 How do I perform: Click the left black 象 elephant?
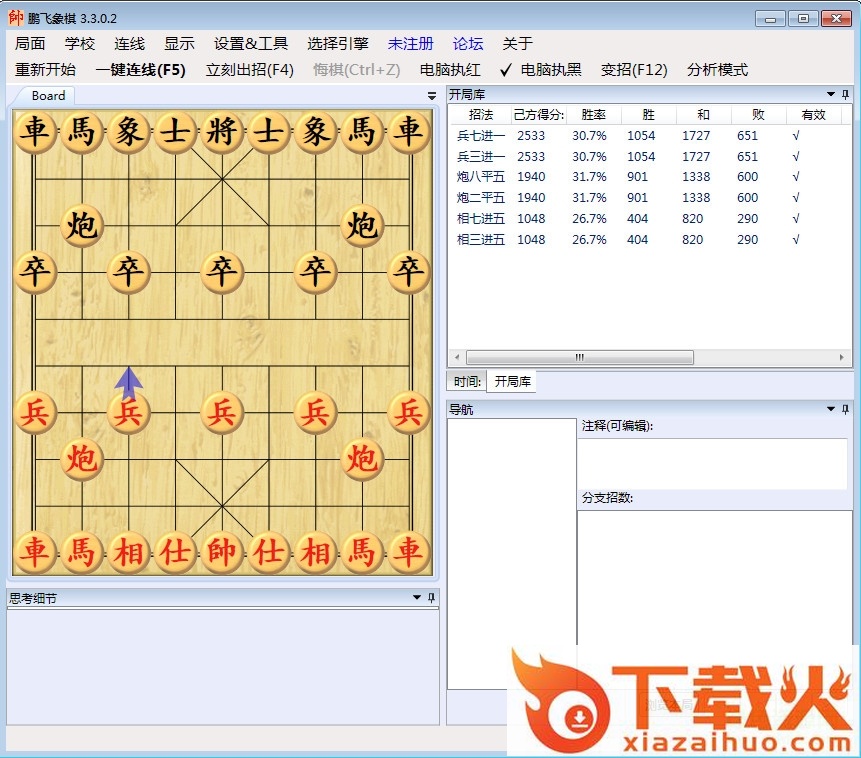pos(128,132)
